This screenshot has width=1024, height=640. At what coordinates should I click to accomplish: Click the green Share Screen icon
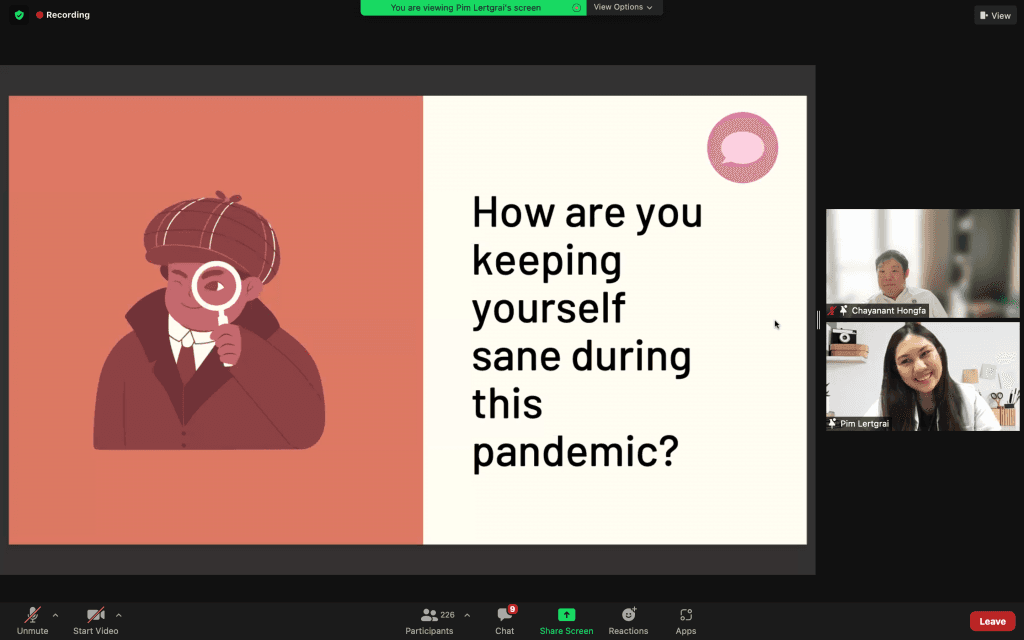click(x=566, y=615)
